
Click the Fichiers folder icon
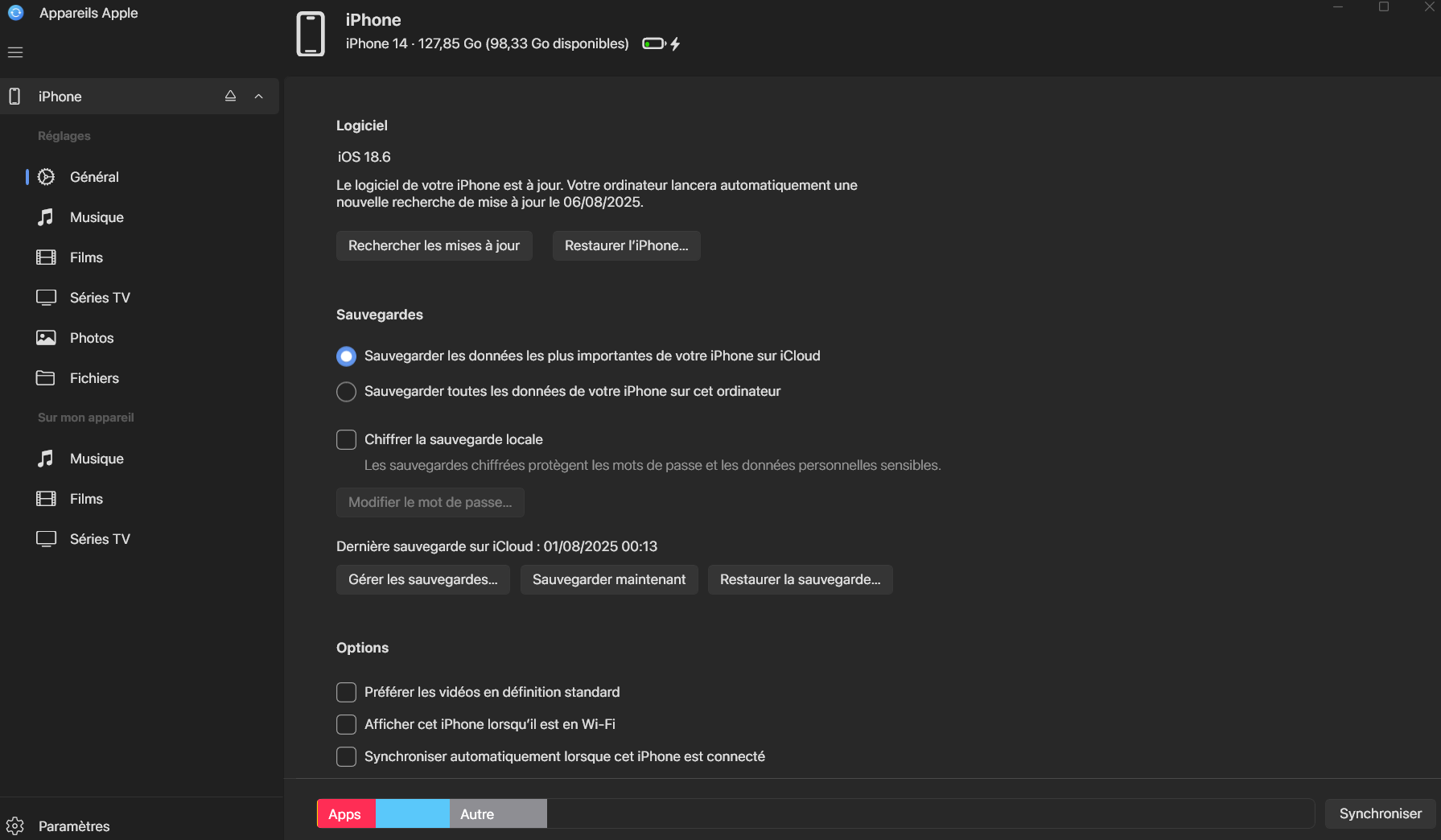click(x=46, y=378)
